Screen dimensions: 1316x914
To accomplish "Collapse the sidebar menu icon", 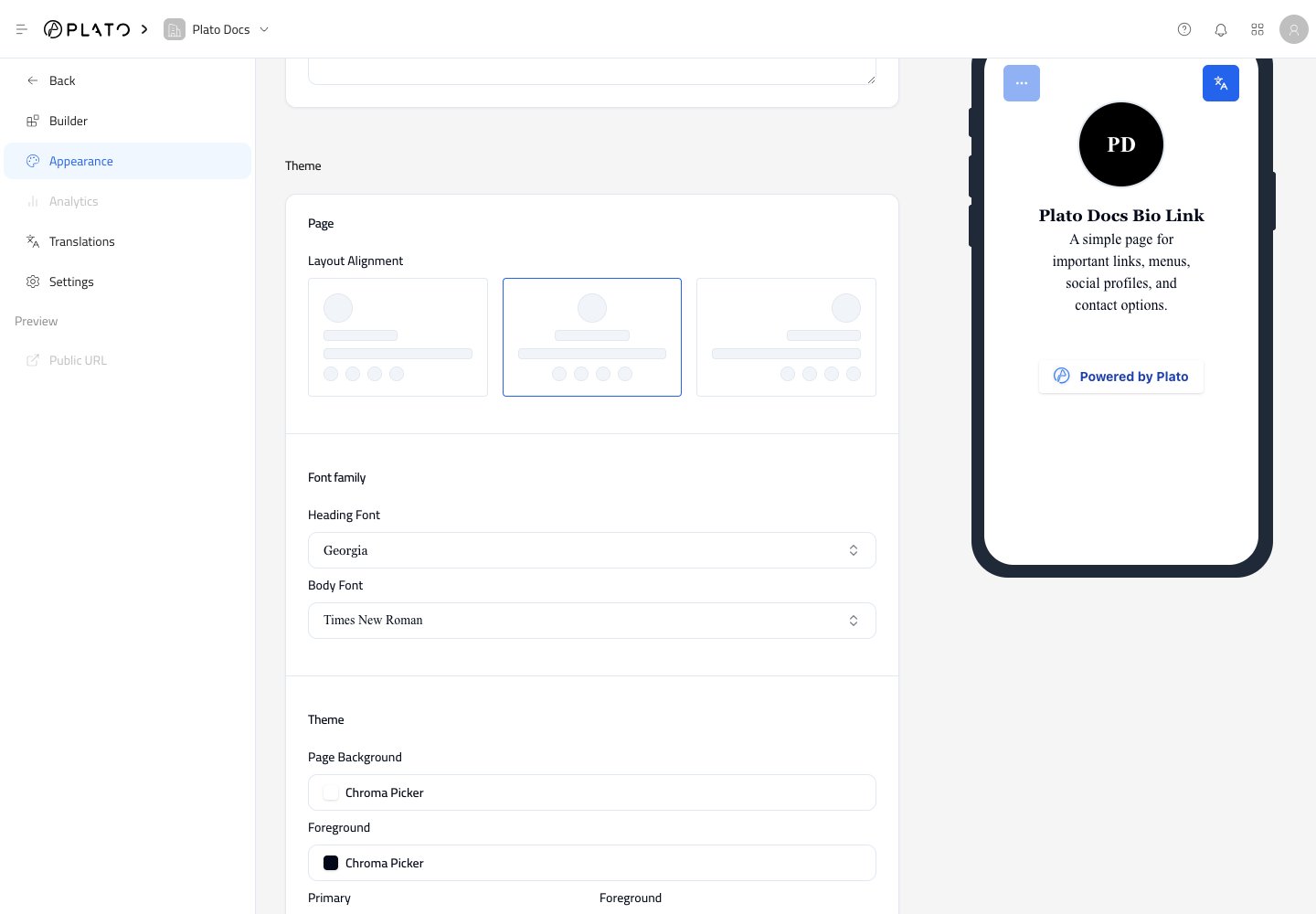I will coord(22,29).
